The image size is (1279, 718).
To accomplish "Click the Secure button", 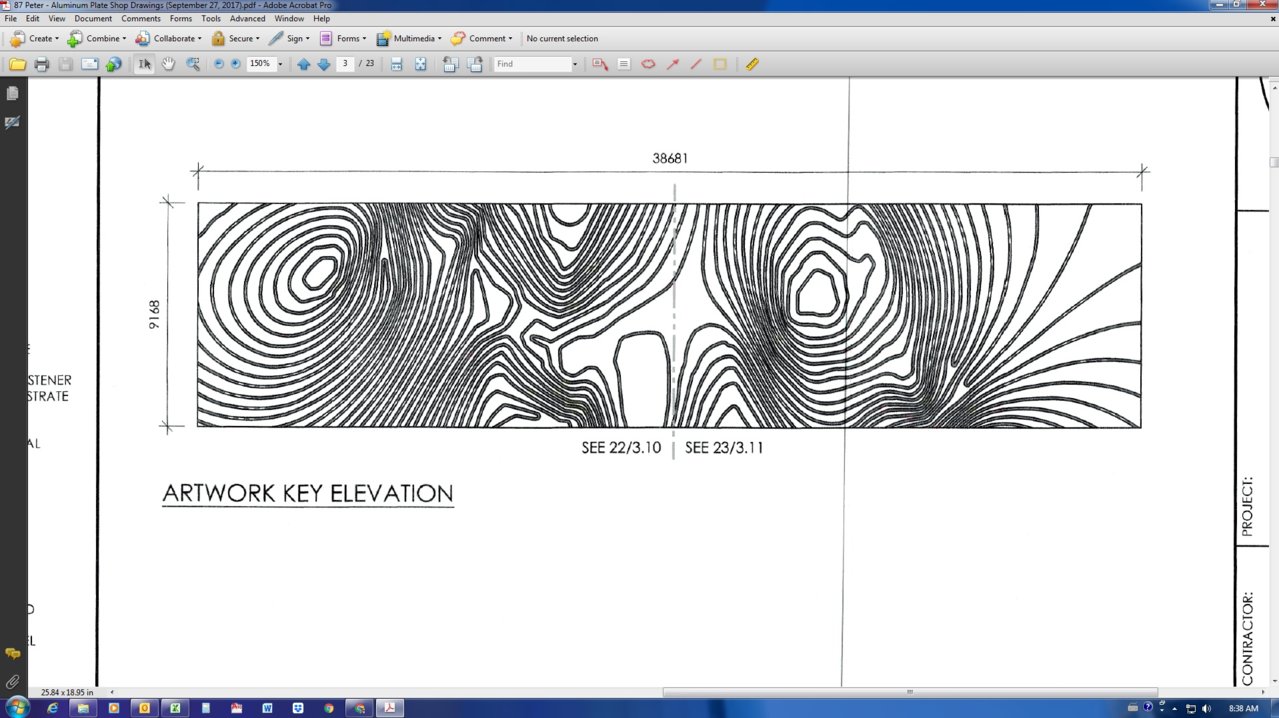I will tap(235, 39).
